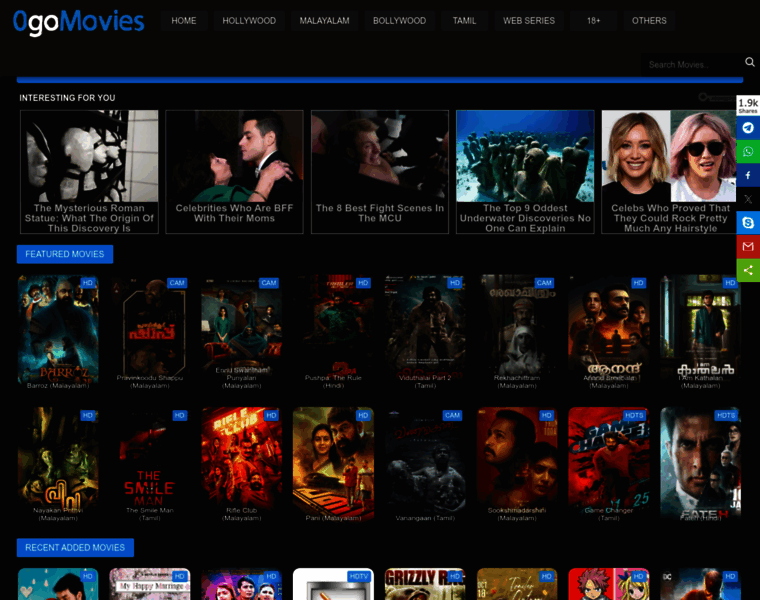Image resolution: width=760 pixels, height=600 pixels.
Task: Open Mysterious Roman Statue article
Action: [x=89, y=172]
